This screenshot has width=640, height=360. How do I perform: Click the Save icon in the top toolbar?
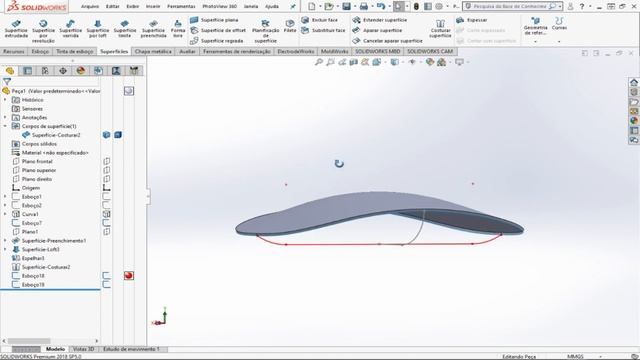pos(347,6)
